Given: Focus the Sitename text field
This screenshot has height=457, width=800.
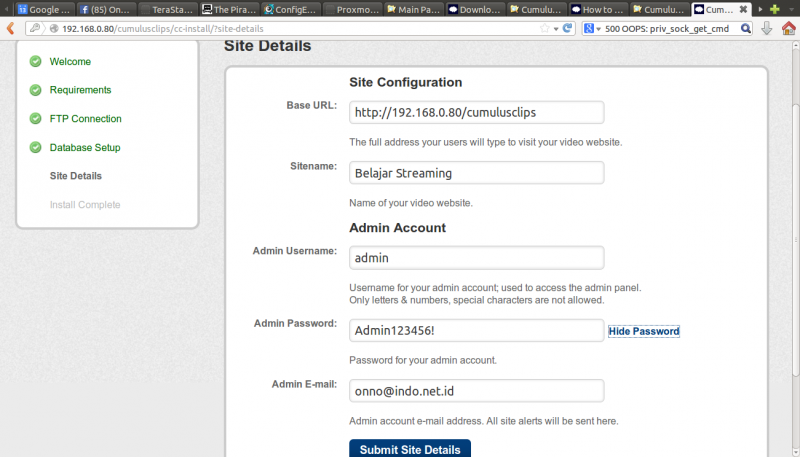Looking at the screenshot, I should click(476, 173).
